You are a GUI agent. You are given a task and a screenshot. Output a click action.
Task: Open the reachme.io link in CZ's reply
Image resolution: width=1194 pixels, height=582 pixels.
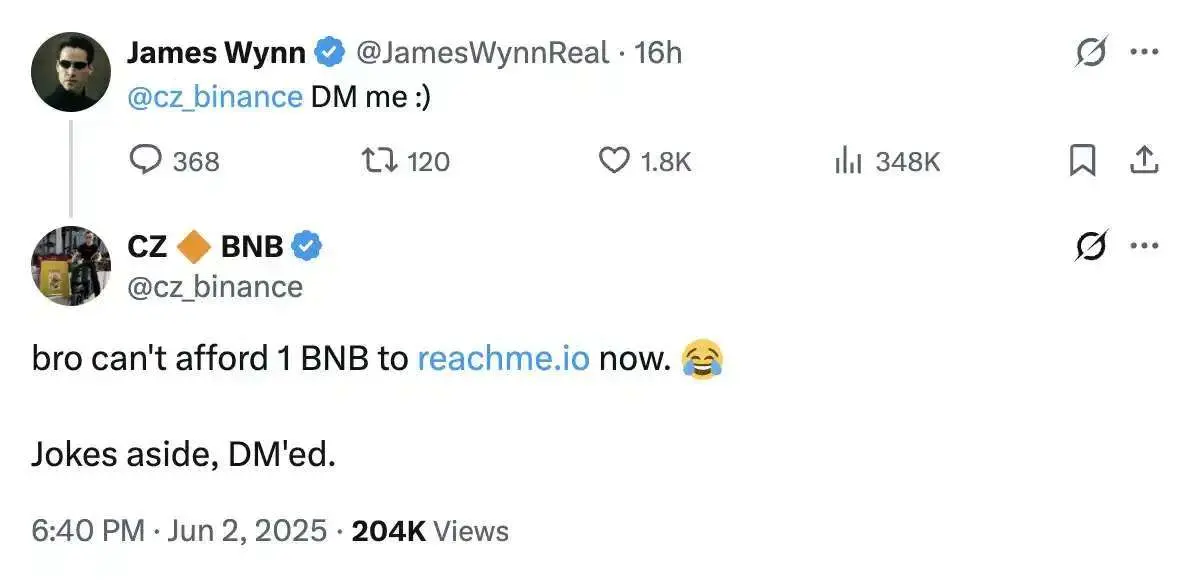[503, 358]
